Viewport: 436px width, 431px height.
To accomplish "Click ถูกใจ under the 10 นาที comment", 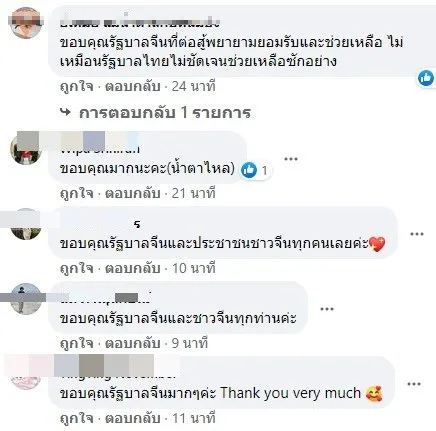I will click(x=77, y=268).
